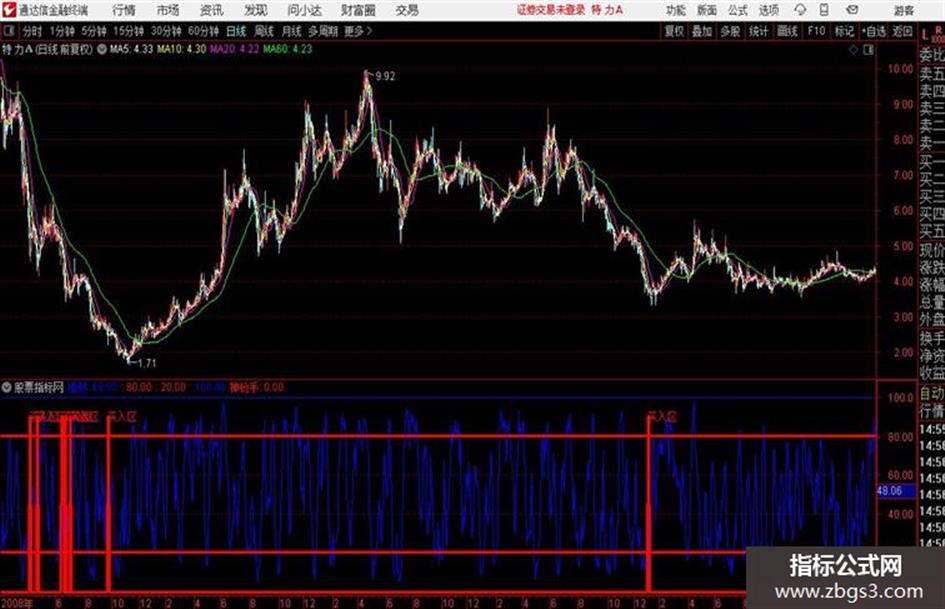Toggle the left panel icon beside 分时
Viewport: 945px width, 609px height.
9,31
